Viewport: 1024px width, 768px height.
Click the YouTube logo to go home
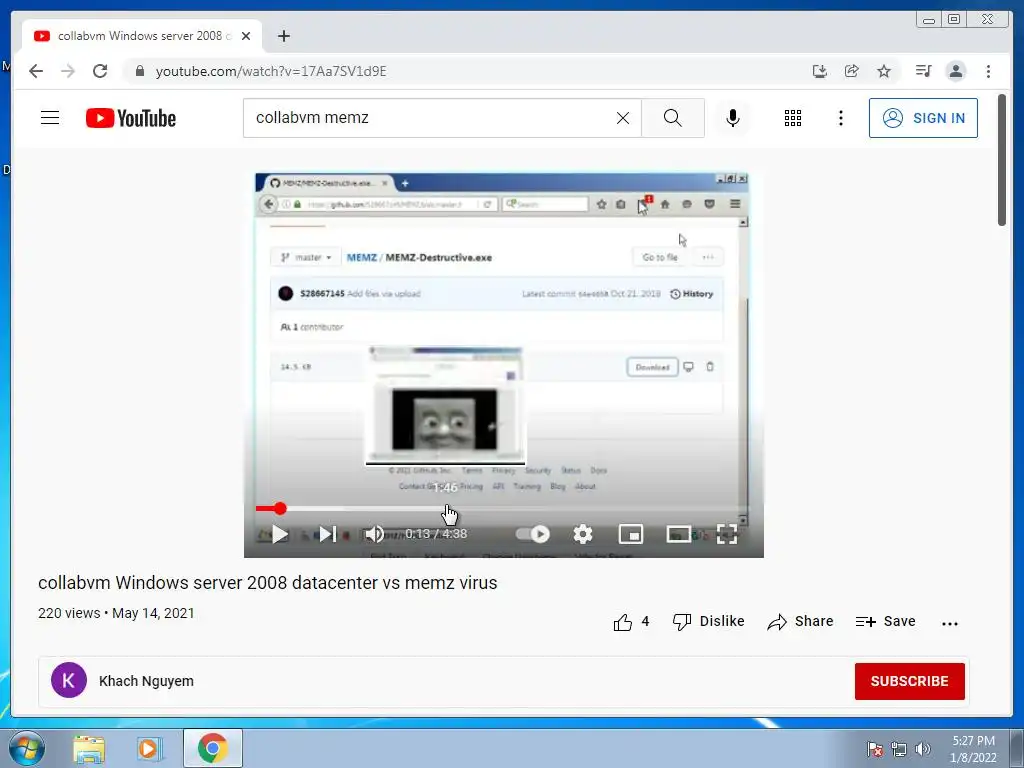tap(131, 118)
